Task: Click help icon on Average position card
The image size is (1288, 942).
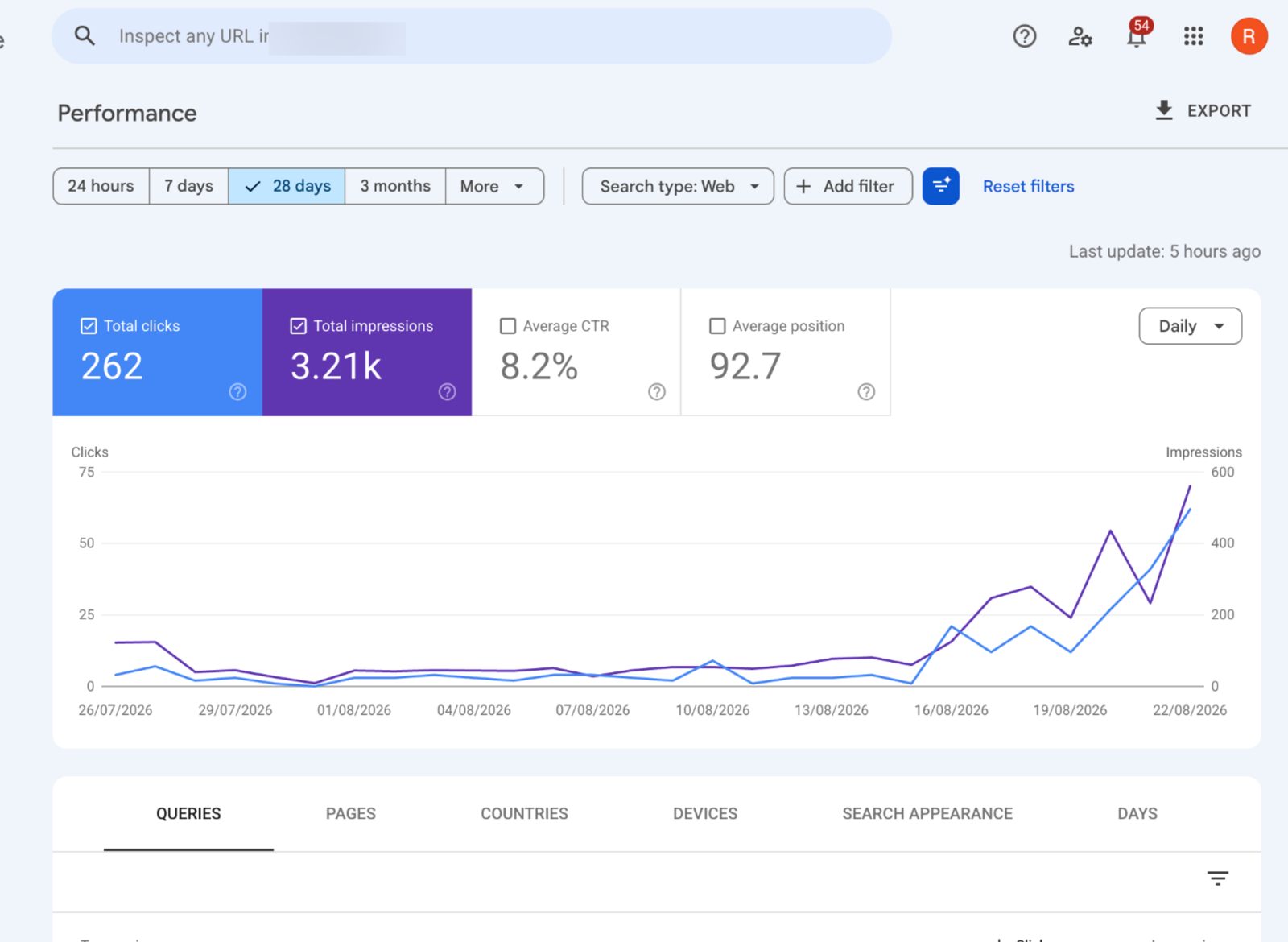Action: [x=866, y=392]
